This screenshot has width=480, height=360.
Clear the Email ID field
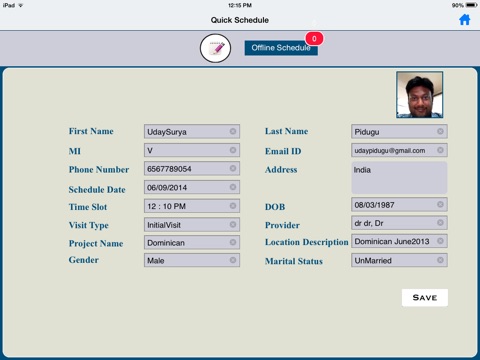click(440, 150)
